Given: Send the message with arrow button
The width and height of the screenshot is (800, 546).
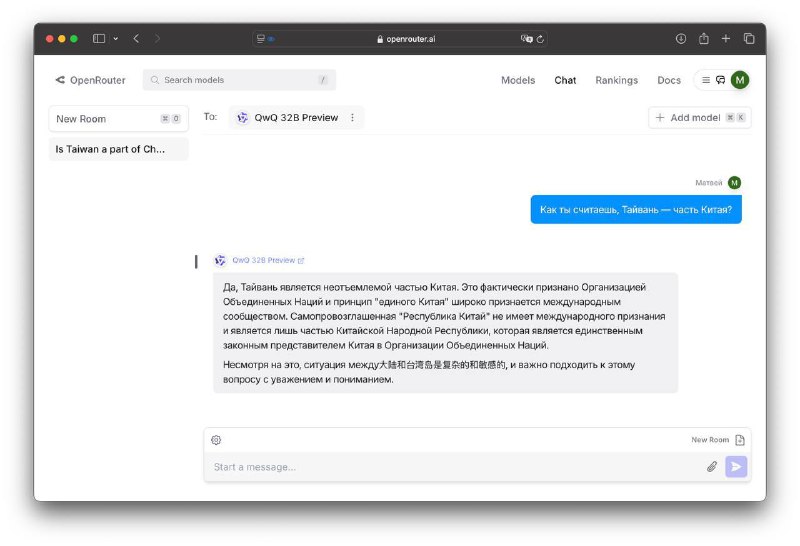Looking at the screenshot, I should coord(736,466).
